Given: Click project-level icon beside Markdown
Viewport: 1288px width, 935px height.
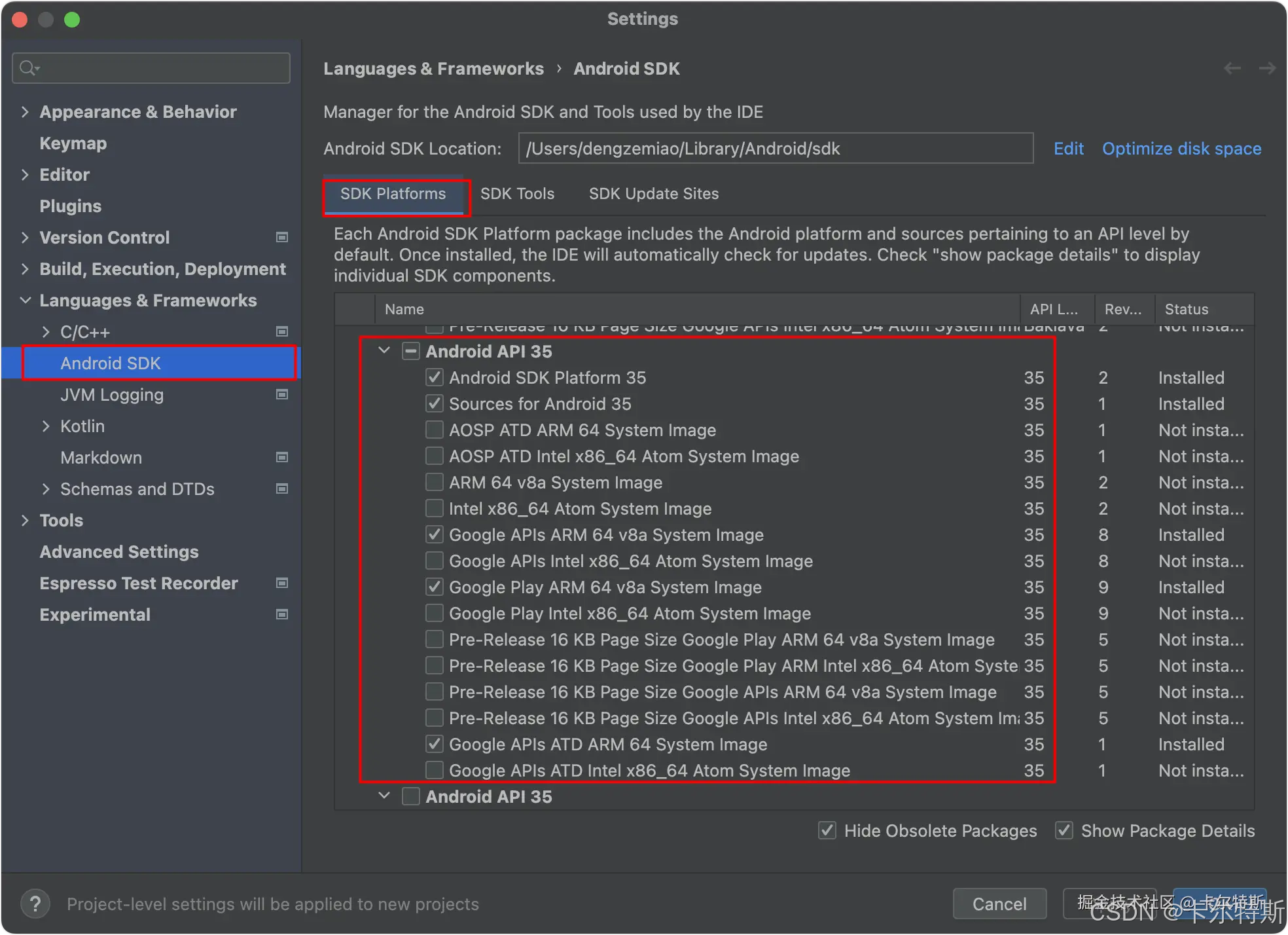Looking at the screenshot, I should pyautogui.click(x=282, y=457).
